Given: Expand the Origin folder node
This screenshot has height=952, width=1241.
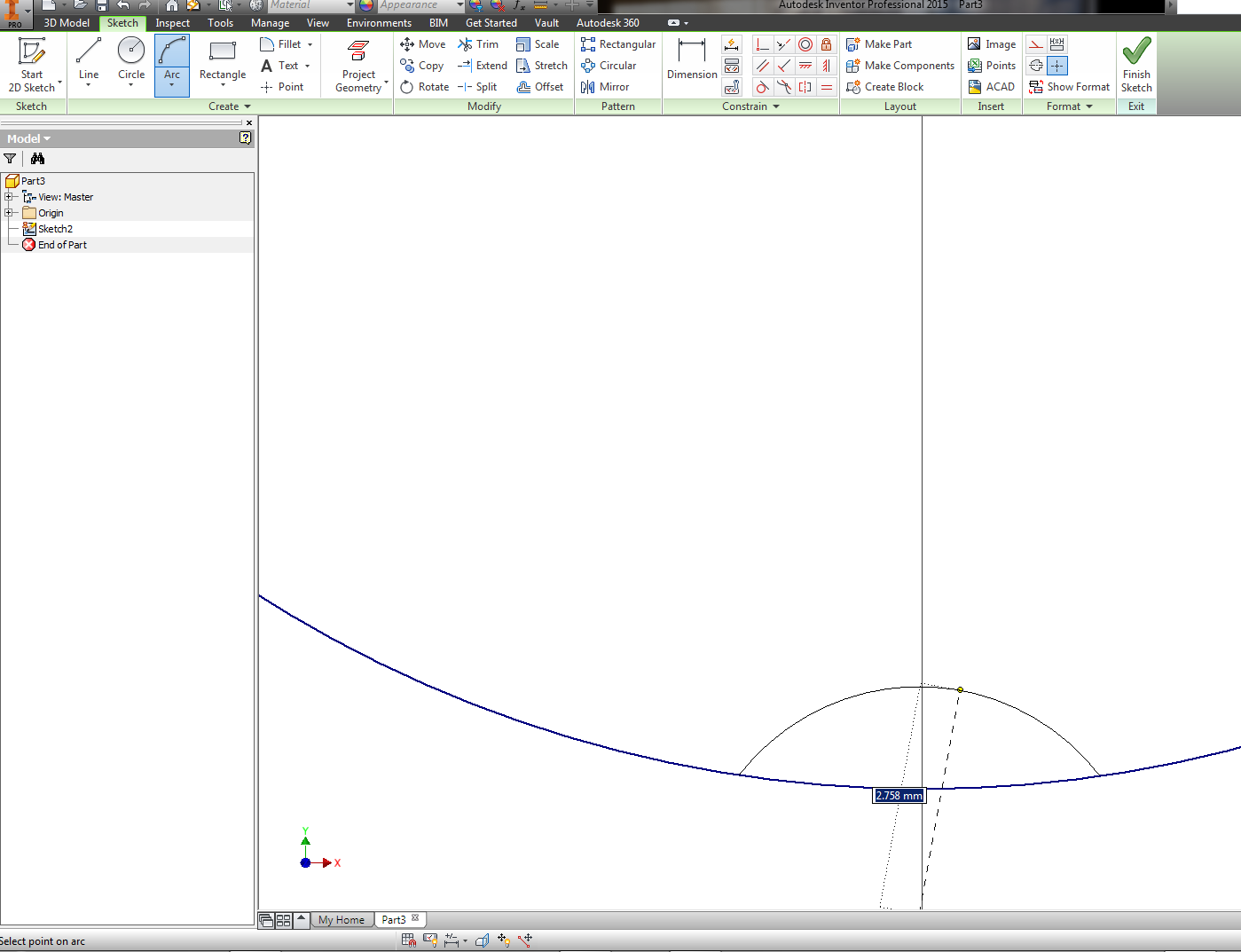Looking at the screenshot, I should tap(9, 213).
